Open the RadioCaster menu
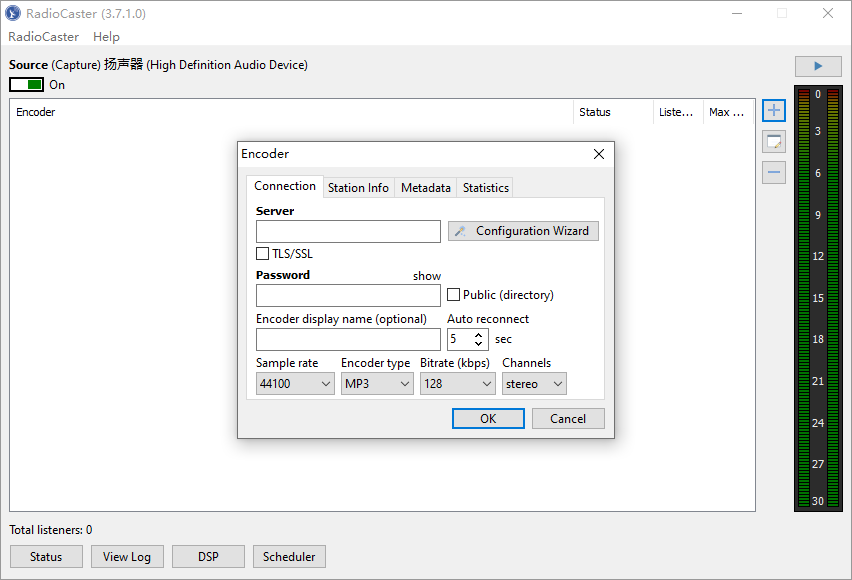Image resolution: width=852 pixels, height=580 pixels. 43,36
